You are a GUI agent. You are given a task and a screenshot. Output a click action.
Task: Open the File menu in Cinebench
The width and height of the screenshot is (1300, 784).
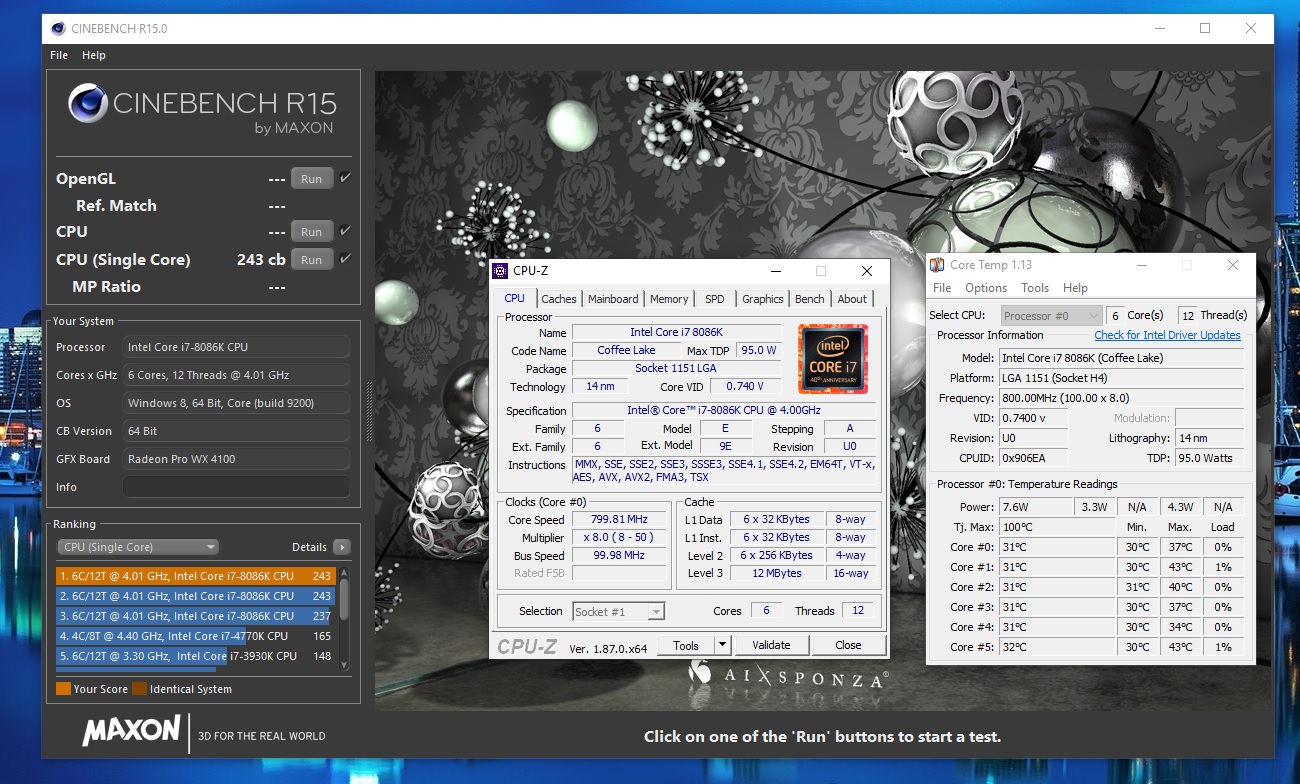pyautogui.click(x=59, y=55)
